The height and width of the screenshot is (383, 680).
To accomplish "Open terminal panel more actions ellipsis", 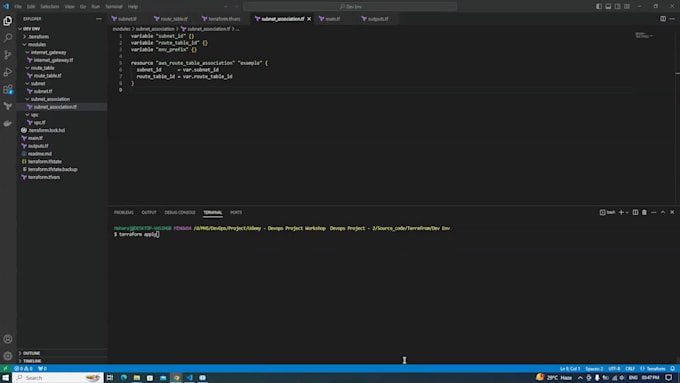I will click(654, 213).
